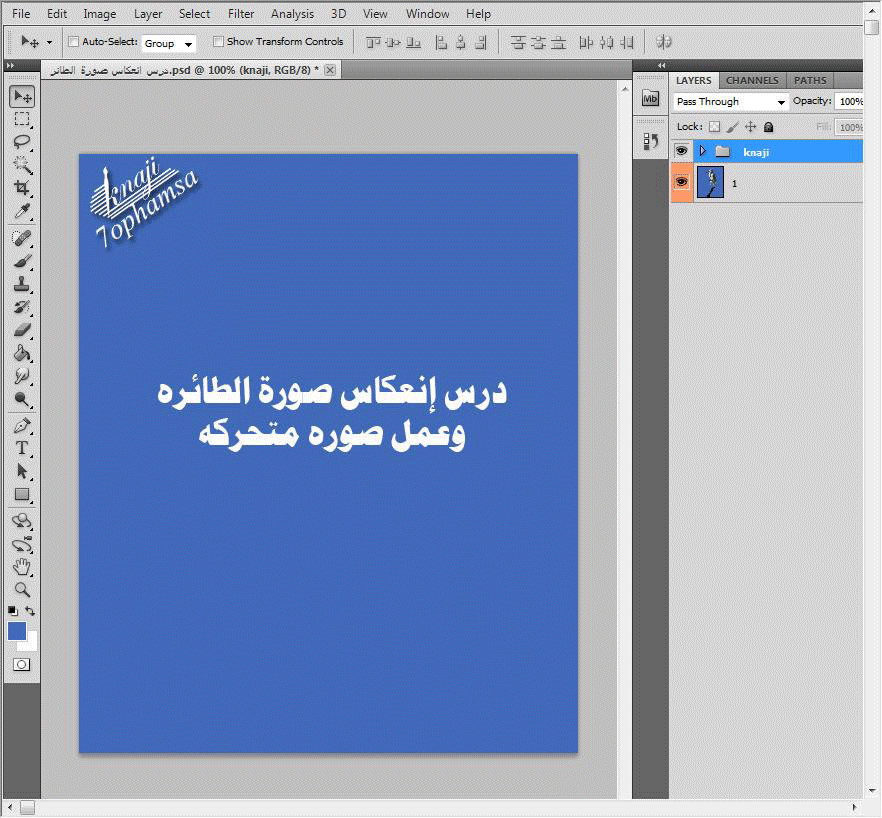Image resolution: width=882 pixels, height=818 pixels.
Task: Enable the Auto-Select checkbox
Action: click(73, 42)
